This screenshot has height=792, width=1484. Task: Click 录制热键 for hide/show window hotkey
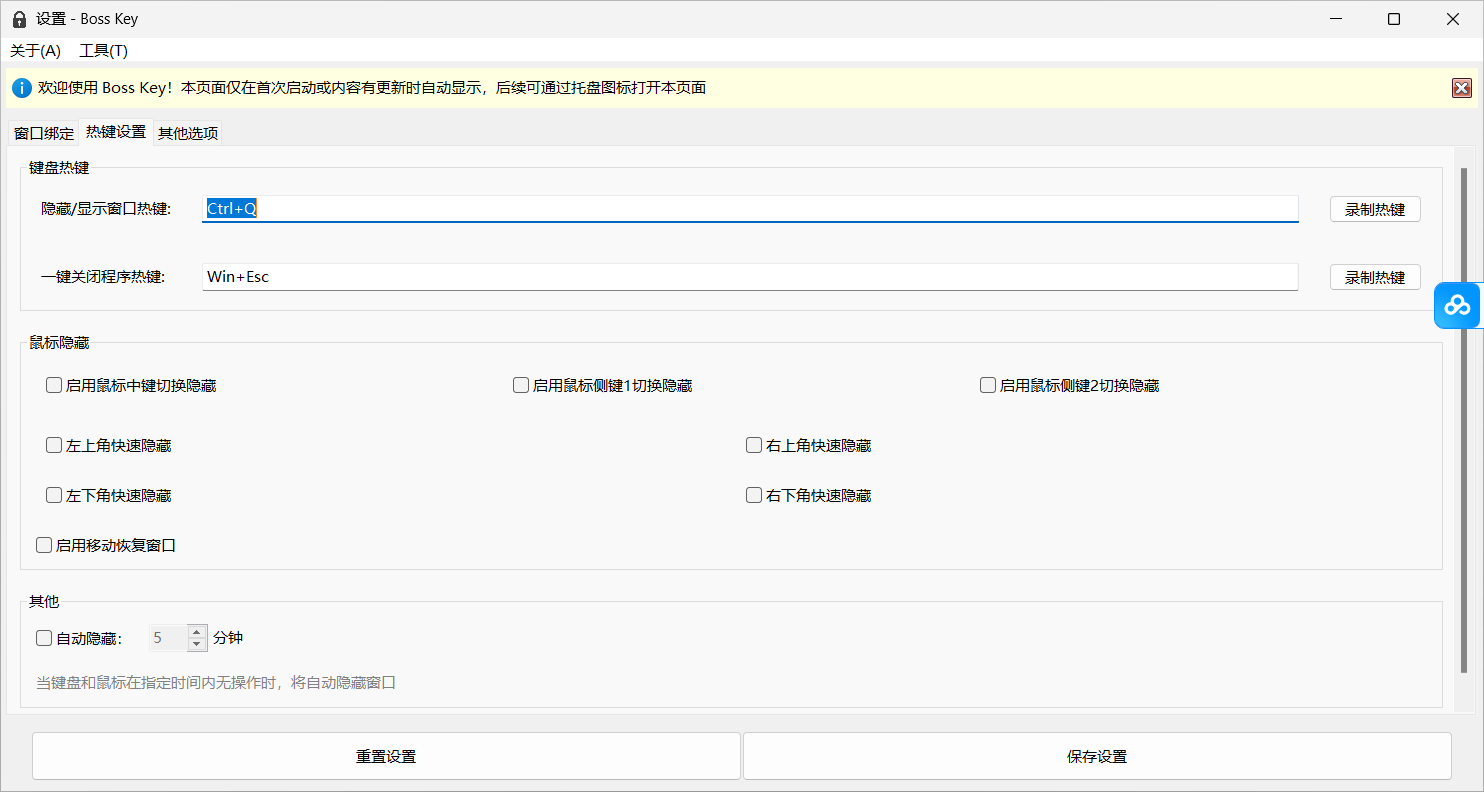pos(1374,209)
